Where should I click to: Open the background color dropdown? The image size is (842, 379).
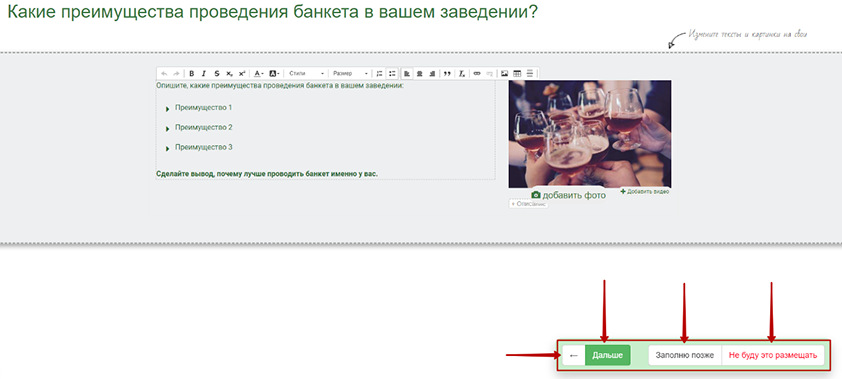(x=274, y=74)
